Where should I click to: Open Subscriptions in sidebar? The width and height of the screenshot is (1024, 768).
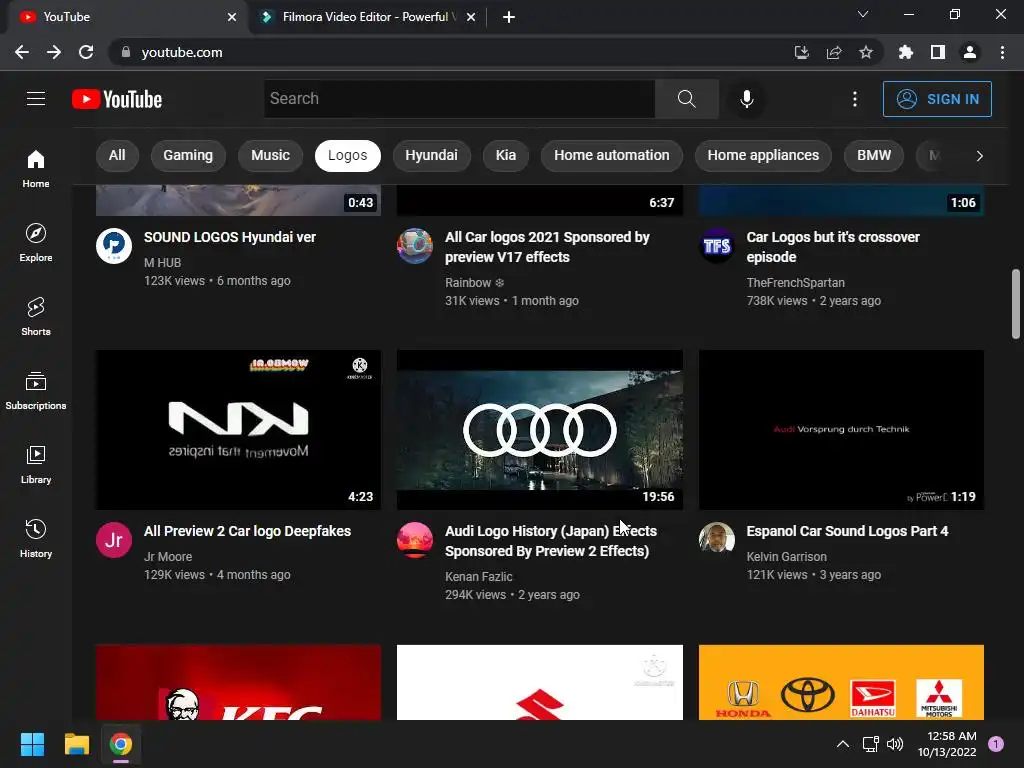point(36,391)
